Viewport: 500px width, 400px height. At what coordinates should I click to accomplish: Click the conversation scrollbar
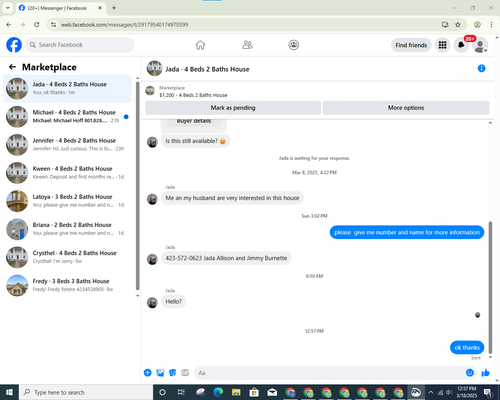coord(490,287)
